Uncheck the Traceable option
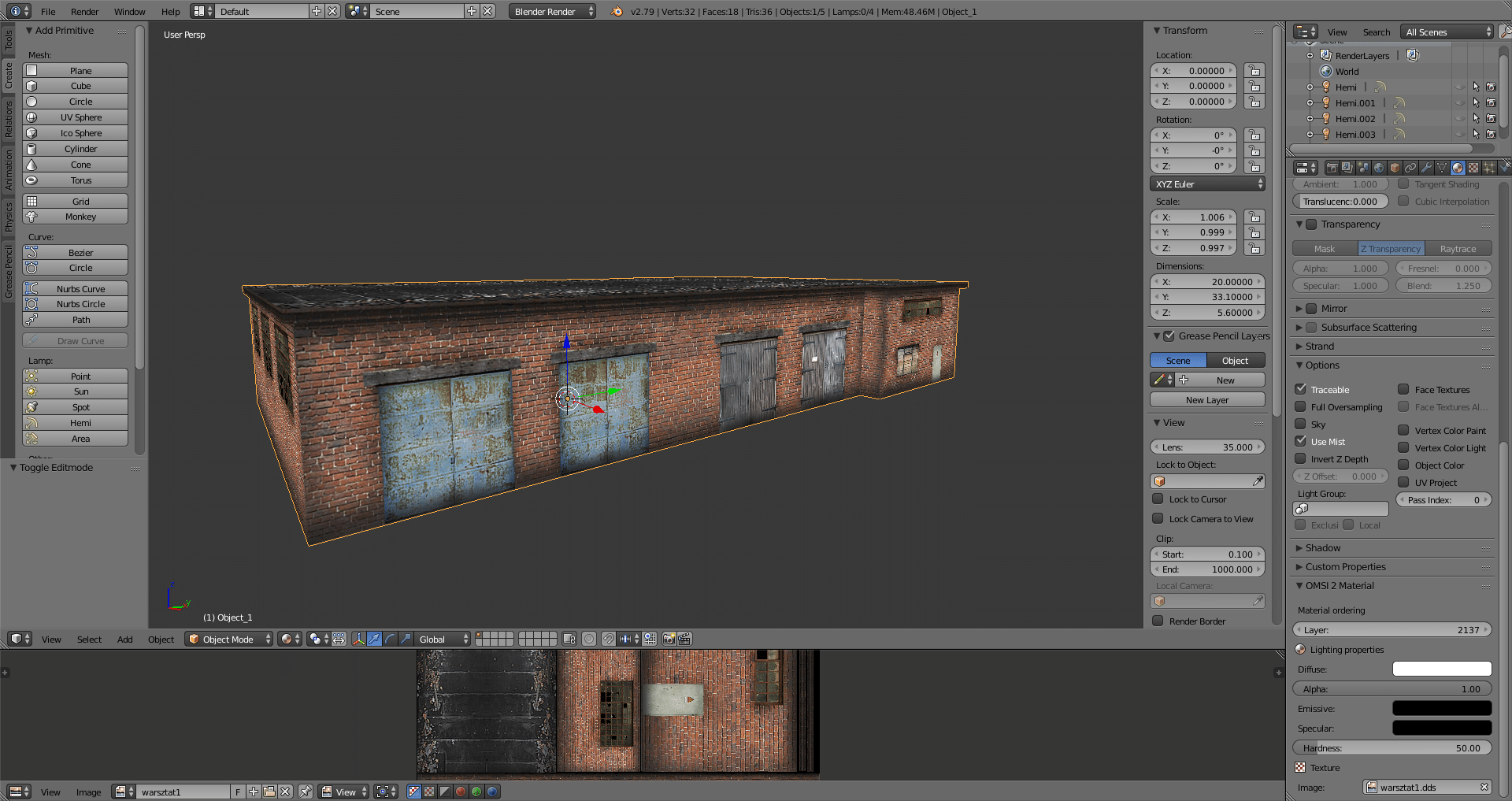The height and width of the screenshot is (801, 1512). pos(1301,389)
